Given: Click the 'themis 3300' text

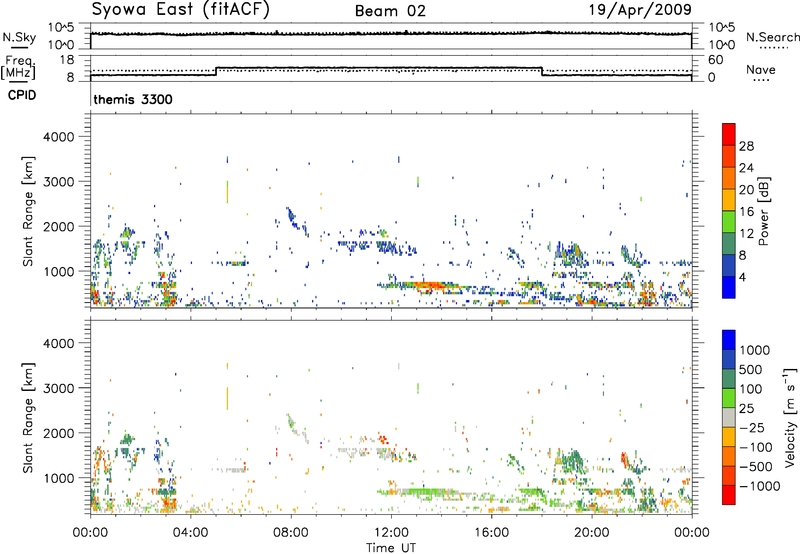Looking at the screenshot, I should pyautogui.click(x=133, y=99).
